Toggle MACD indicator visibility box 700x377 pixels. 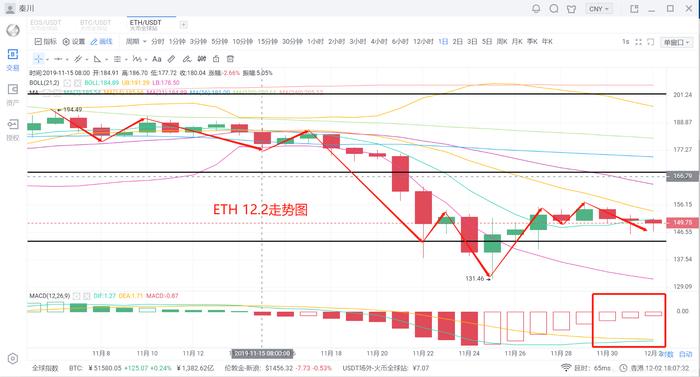(77, 296)
